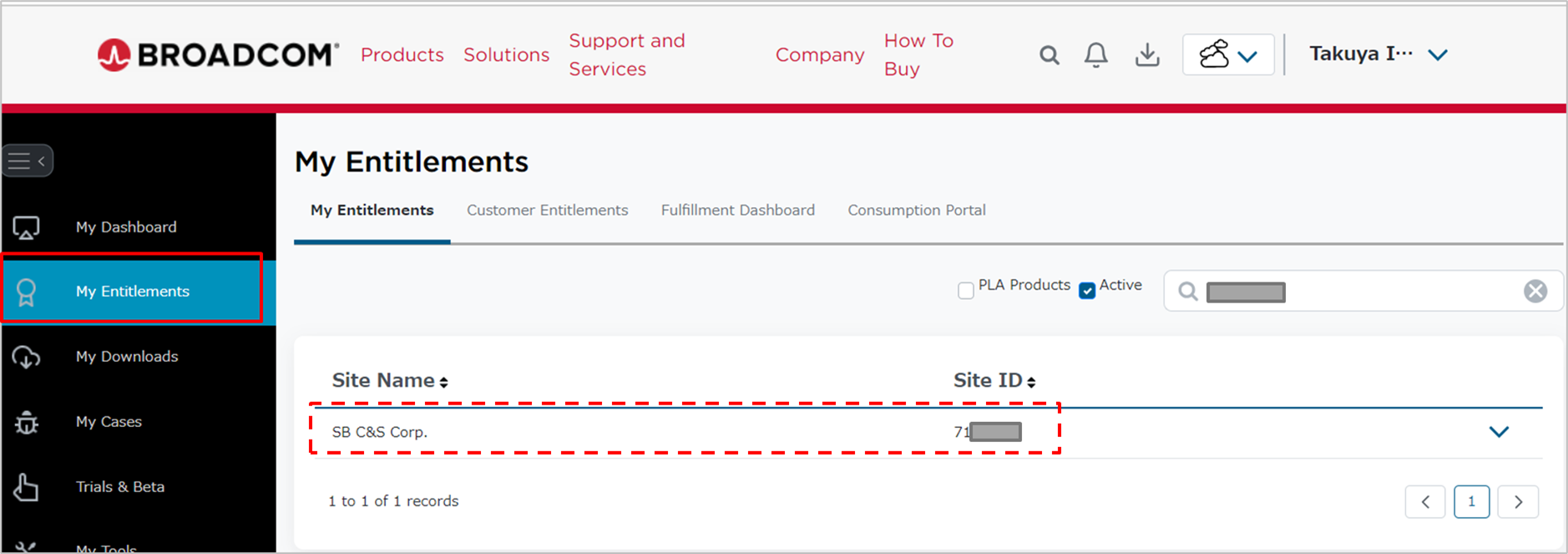
Task: Clear the entitlements search with the X
Action: point(1535,291)
